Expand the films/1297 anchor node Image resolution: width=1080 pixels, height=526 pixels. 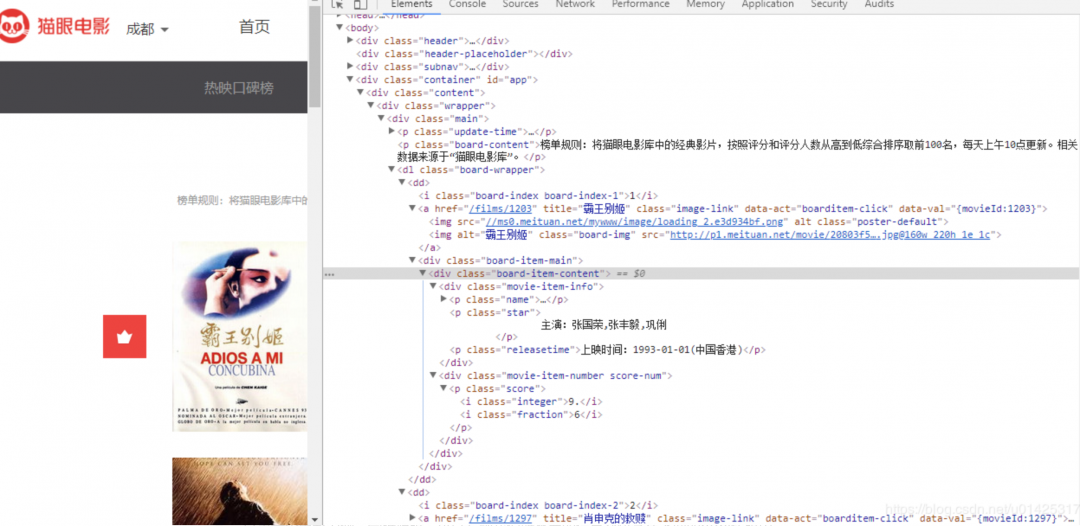point(413,518)
